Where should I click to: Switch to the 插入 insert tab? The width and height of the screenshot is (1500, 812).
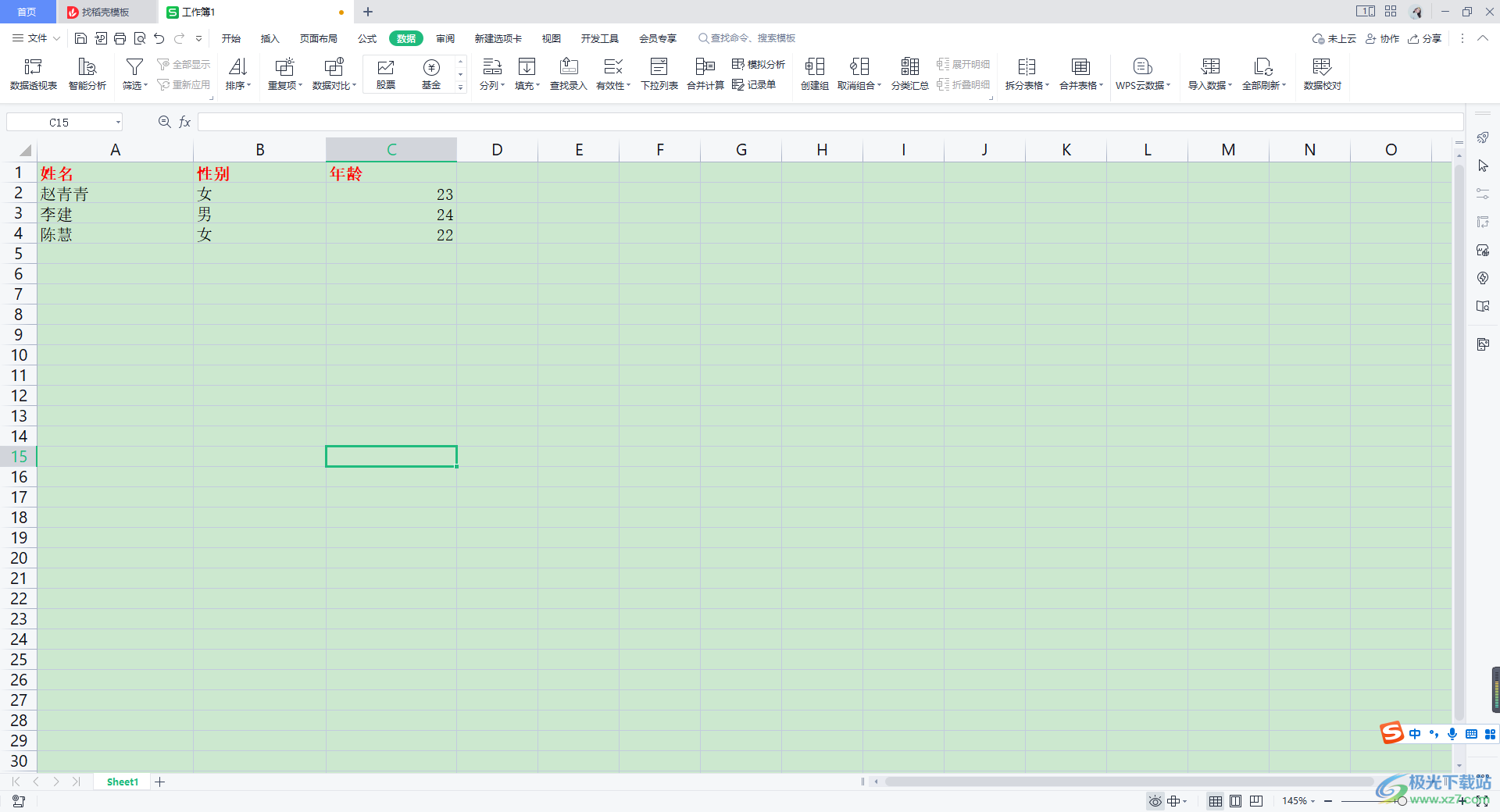tap(270, 38)
